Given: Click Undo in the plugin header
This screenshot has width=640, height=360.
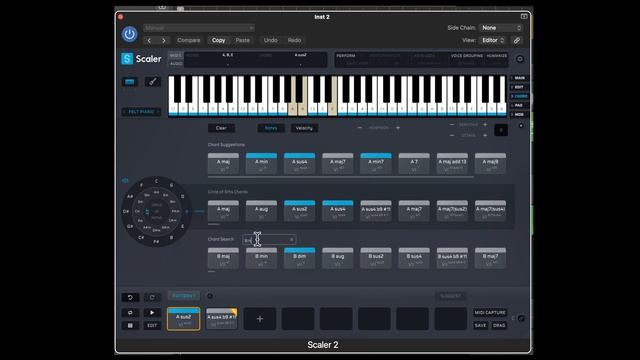Looking at the screenshot, I should pos(270,40).
